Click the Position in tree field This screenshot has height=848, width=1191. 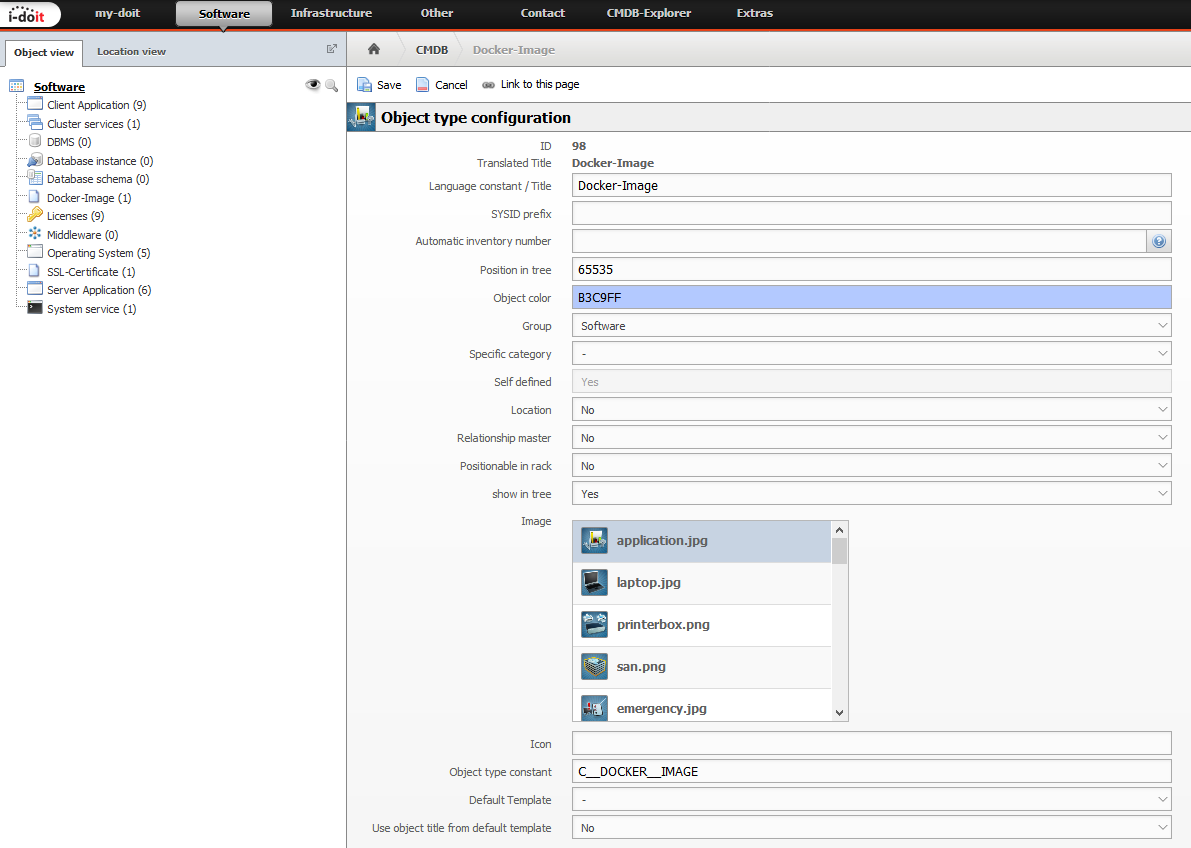tap(871, 270)
